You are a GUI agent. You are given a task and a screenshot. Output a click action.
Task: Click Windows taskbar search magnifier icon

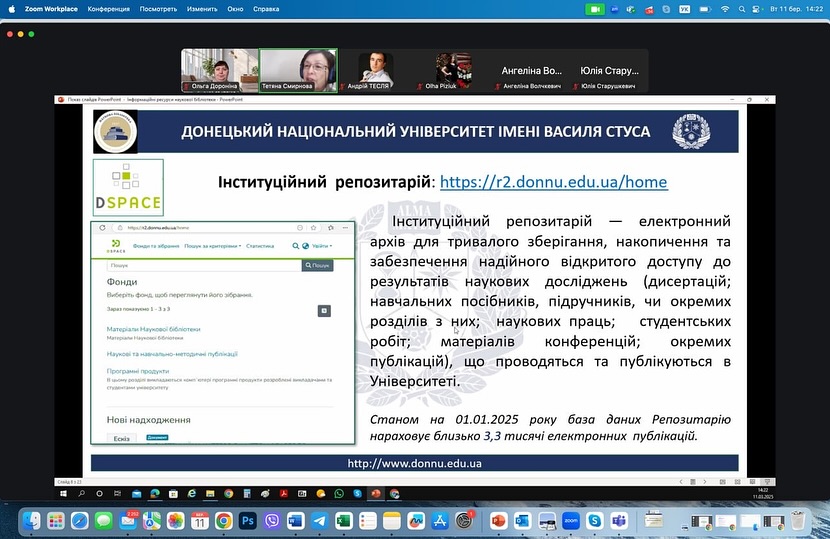click(82, 493)
